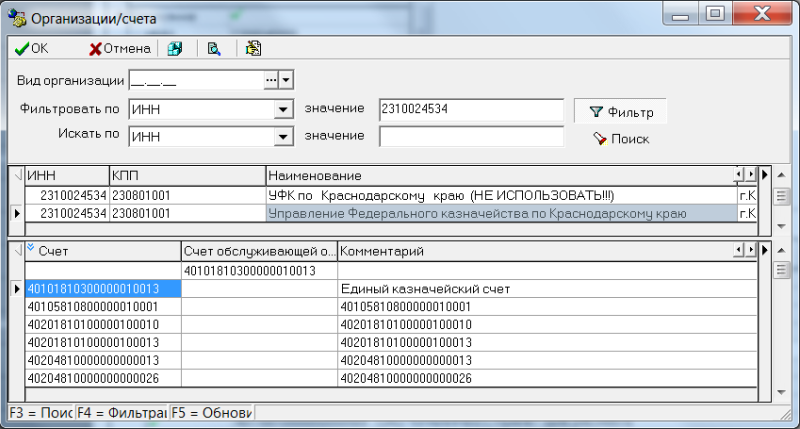This screenshot has height=429, width=800.
Task: Click accounts grid top-left corner selector
Action: click(17, 251)
